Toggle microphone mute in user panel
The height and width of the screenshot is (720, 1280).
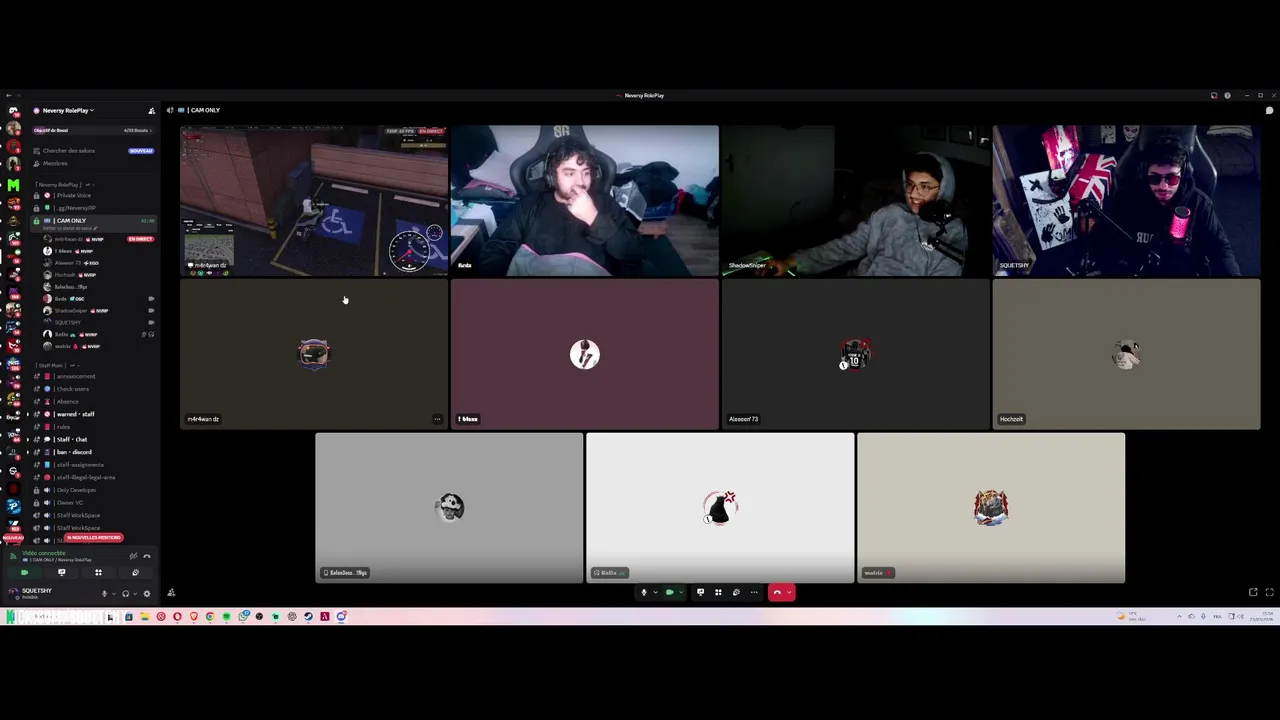point(104,593)
